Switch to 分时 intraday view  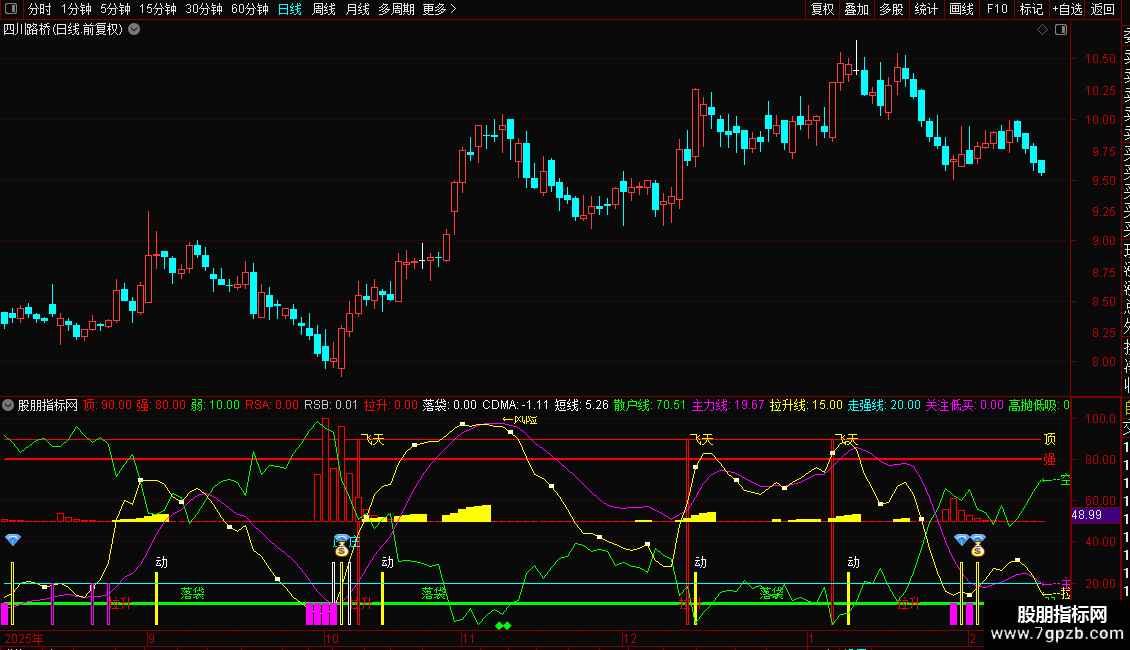click(40, 9)
